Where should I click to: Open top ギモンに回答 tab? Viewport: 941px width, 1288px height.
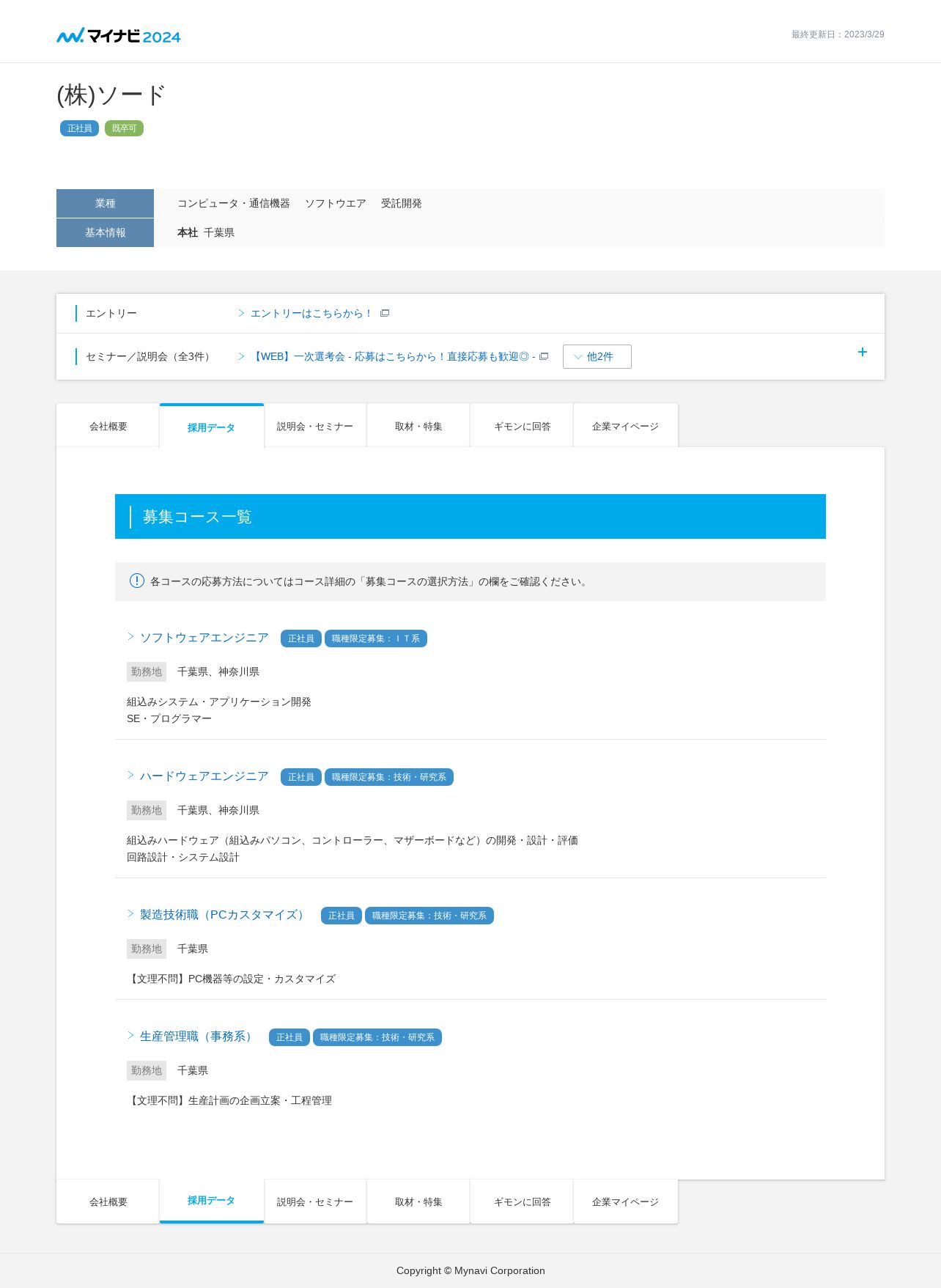pyautogui.click(x=522, y=426)
